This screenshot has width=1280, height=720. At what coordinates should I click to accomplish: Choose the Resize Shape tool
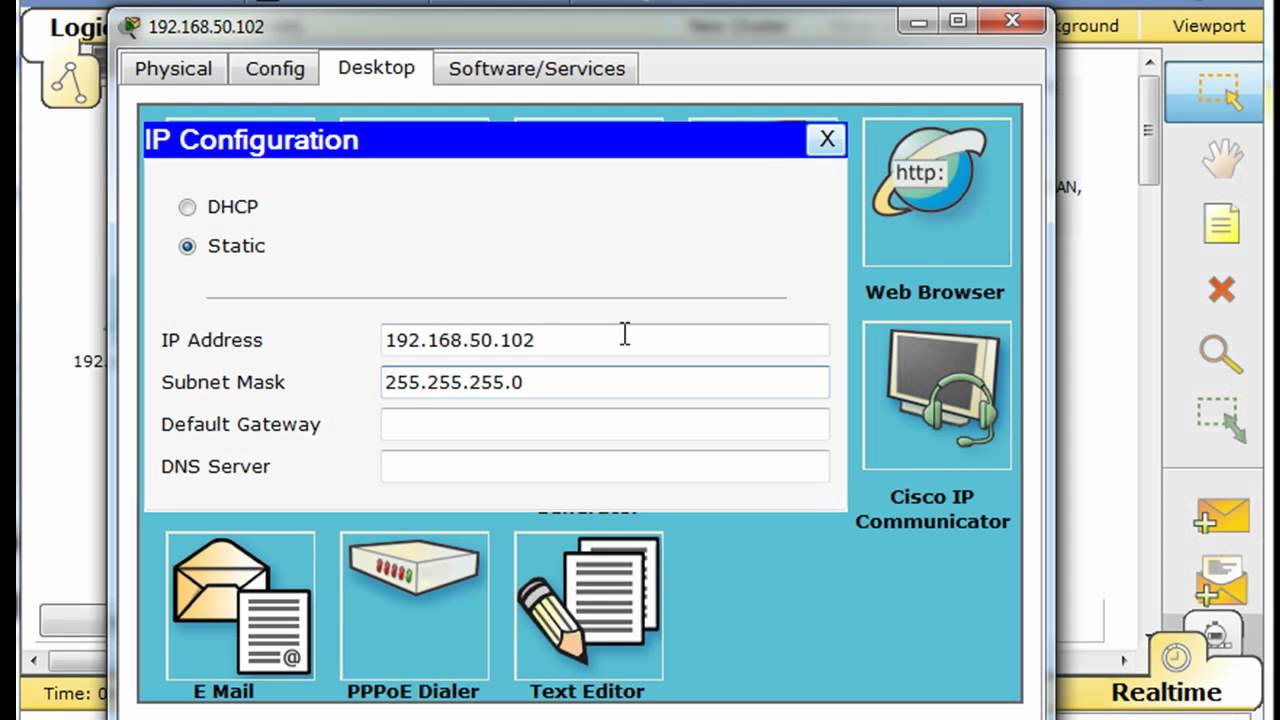(x=1221, y=420)
